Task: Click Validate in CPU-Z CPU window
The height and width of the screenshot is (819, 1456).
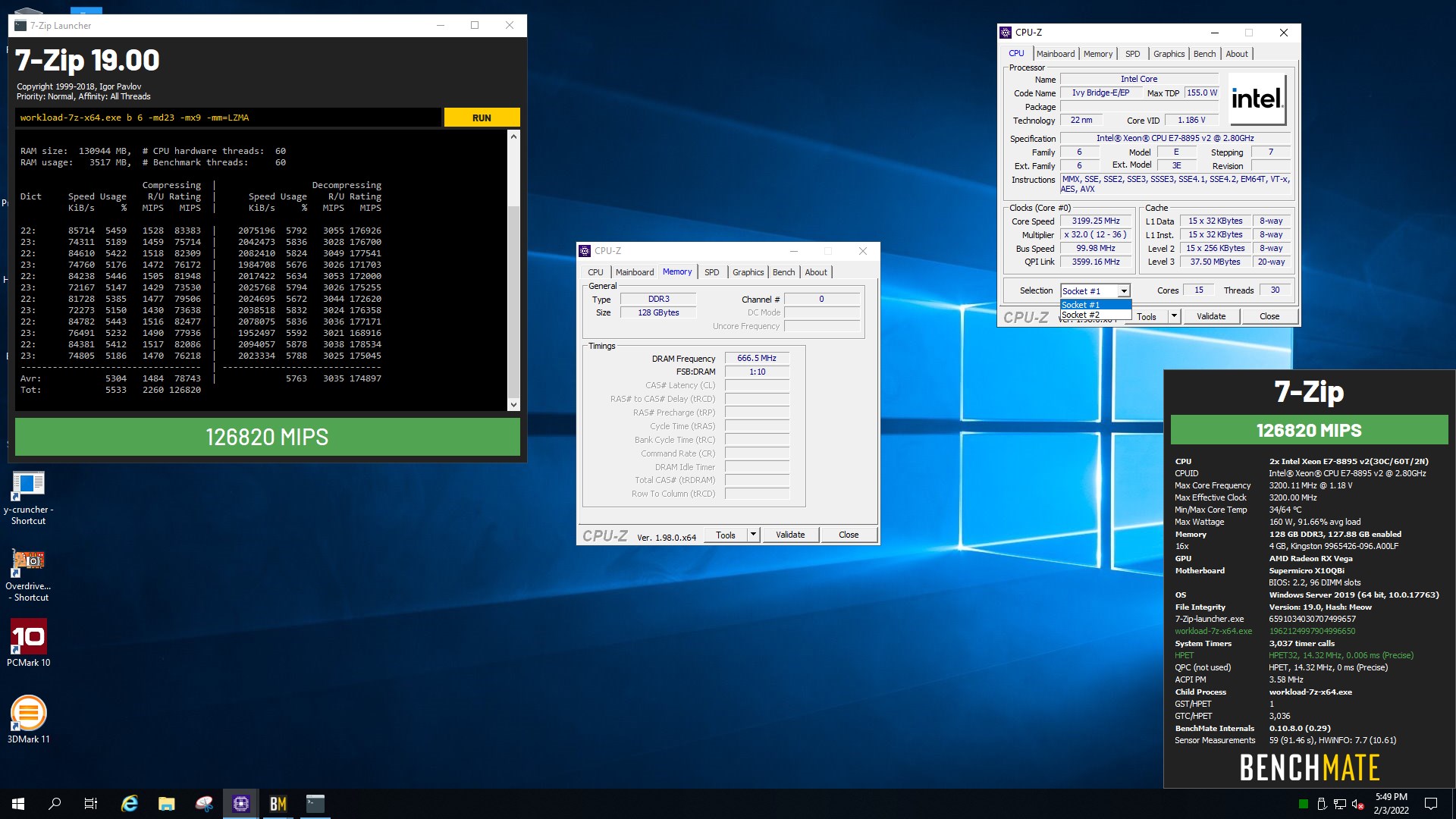Action: click(x=1211, y=316)
